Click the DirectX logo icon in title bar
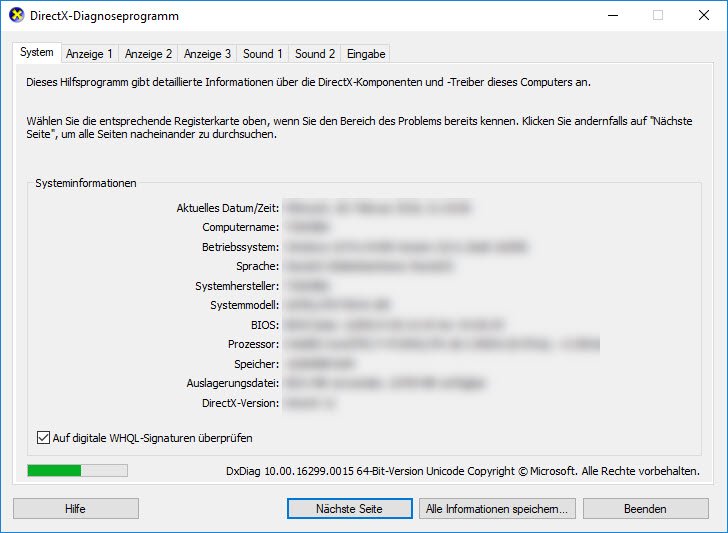This screenshot has height=533, width=728. tap(16, 15)
